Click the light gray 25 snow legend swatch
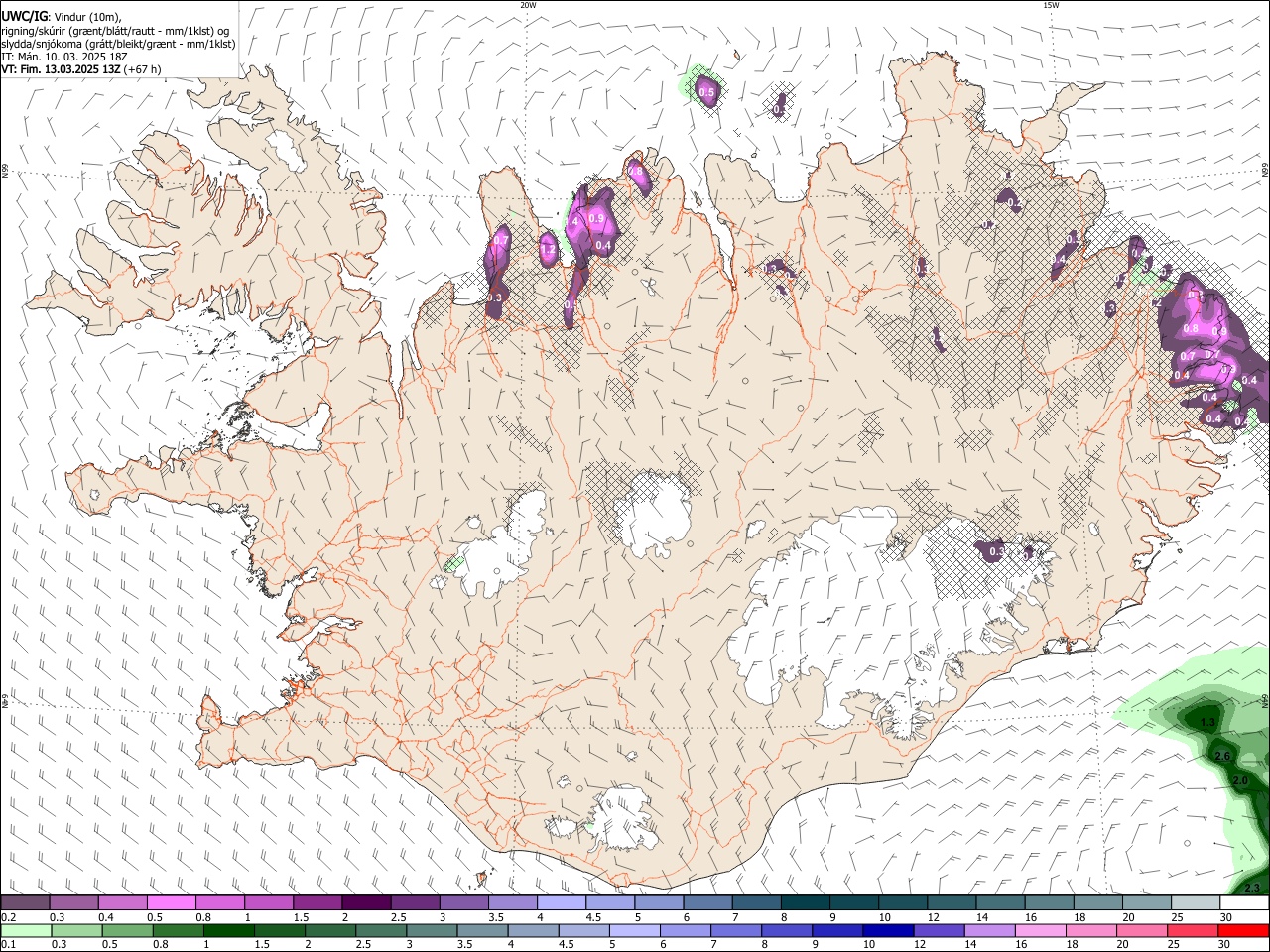Viewport: 1270px width, 952px height. click(1196, 903)
